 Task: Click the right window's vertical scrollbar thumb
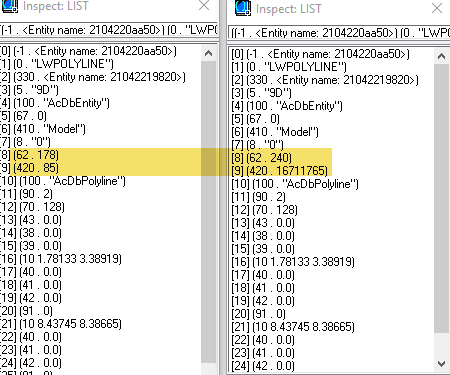(441, 198)
